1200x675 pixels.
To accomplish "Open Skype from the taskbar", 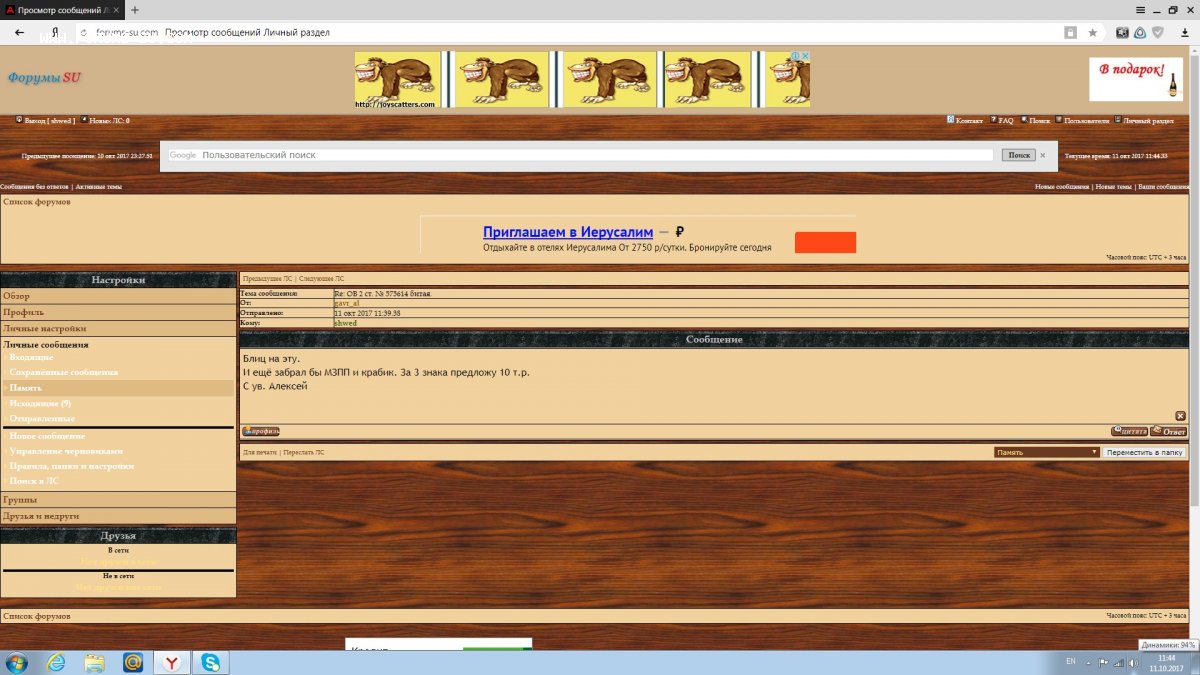I will pyautogui.click(x=211, y=662).
